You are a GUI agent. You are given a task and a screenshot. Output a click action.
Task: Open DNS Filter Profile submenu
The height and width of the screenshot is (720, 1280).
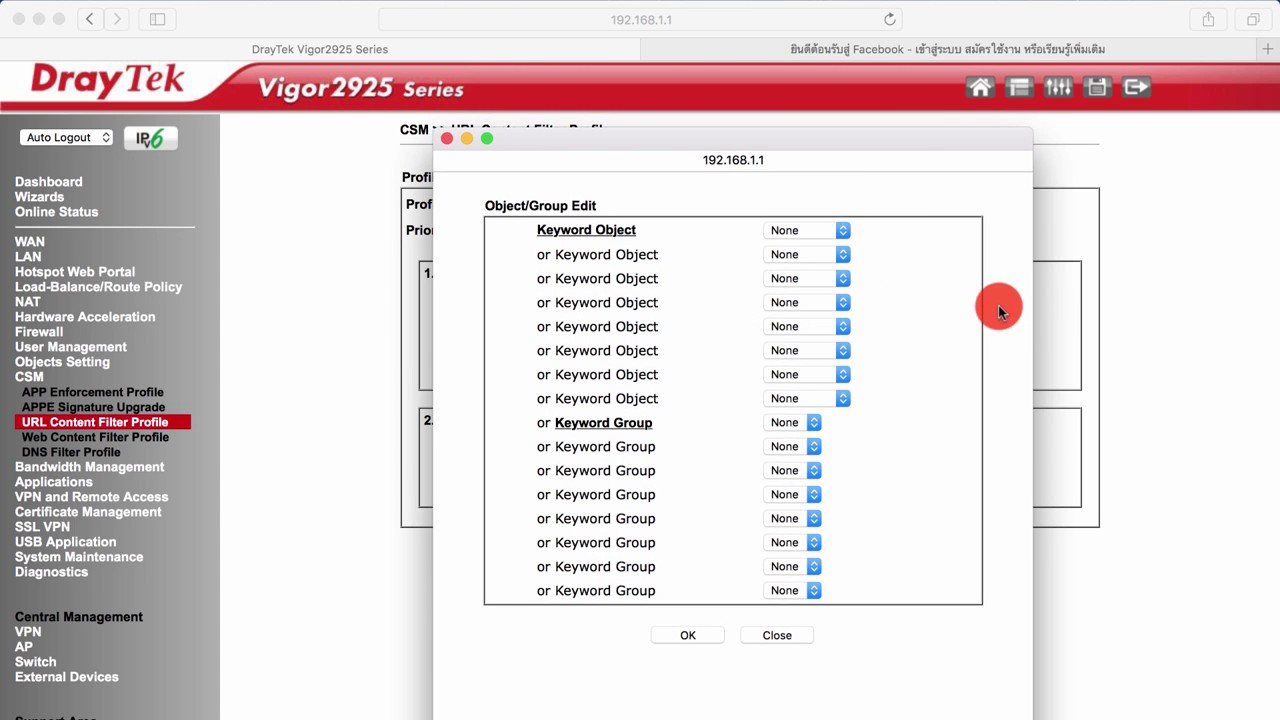pyautogui.click(x=71, y=452)
